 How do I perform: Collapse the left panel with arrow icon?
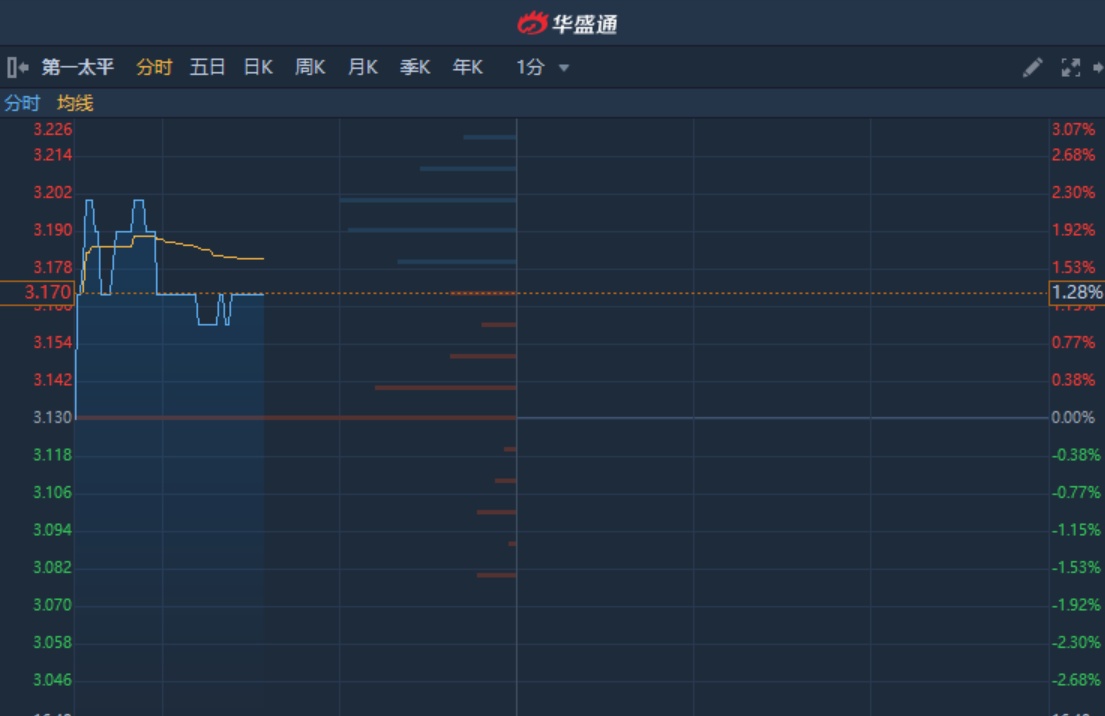coord(17,68)
